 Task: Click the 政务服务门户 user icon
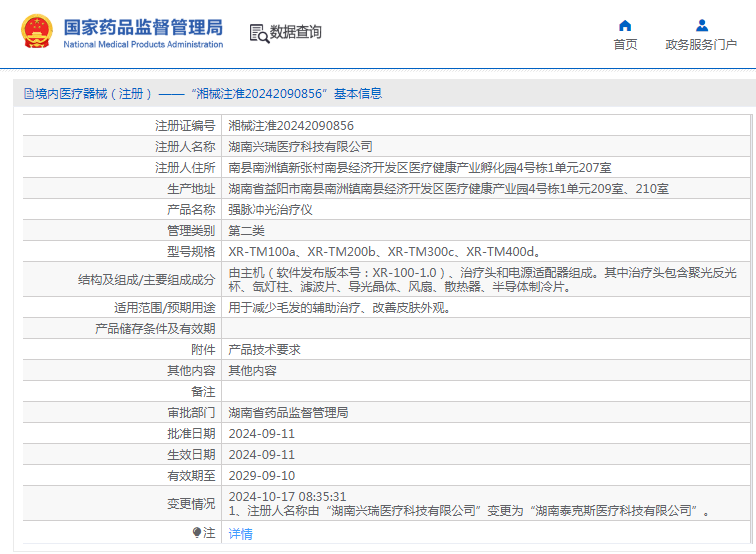(x=702, y=26)
